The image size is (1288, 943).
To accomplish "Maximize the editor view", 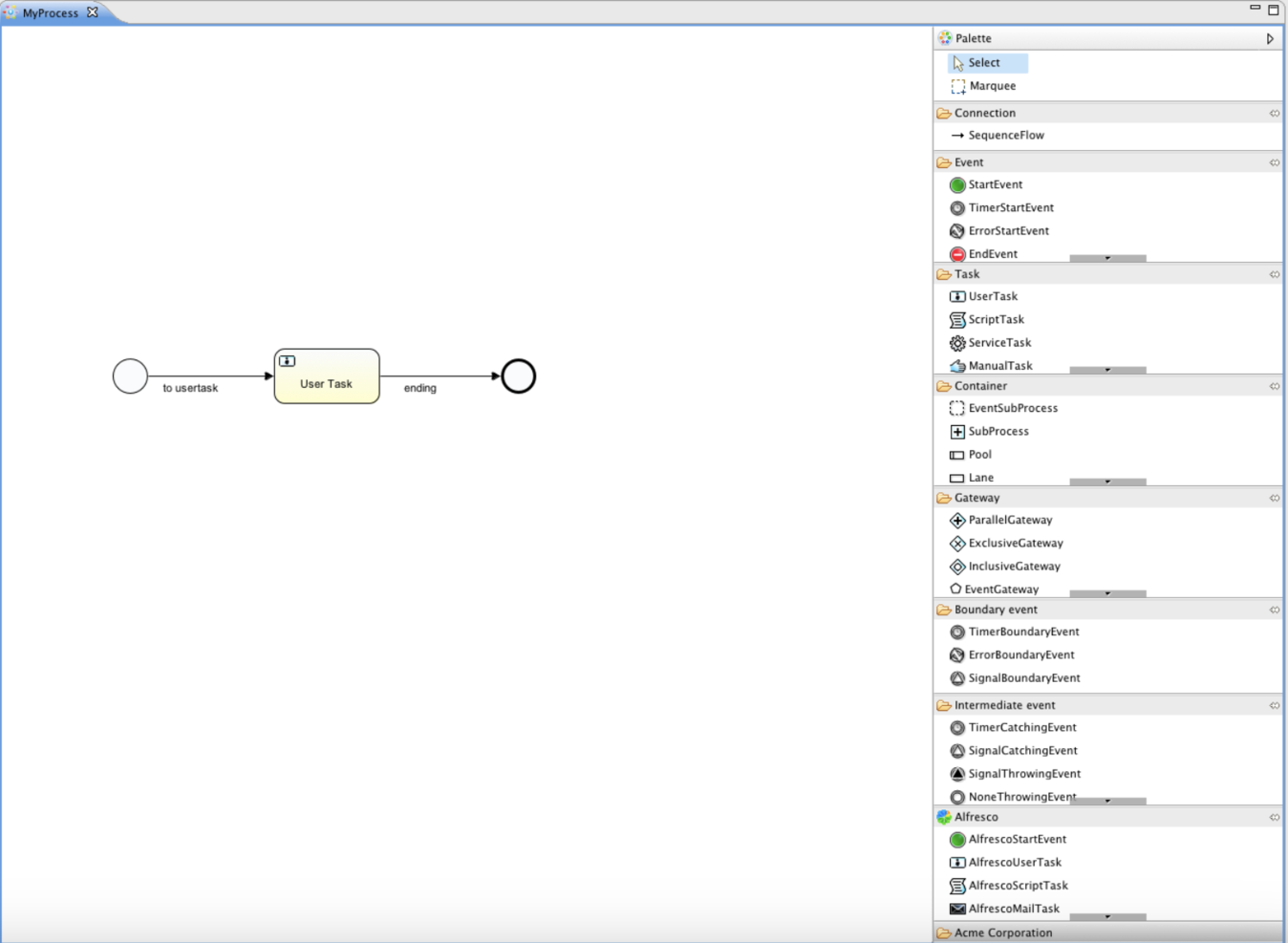I will pos(1274,10).
